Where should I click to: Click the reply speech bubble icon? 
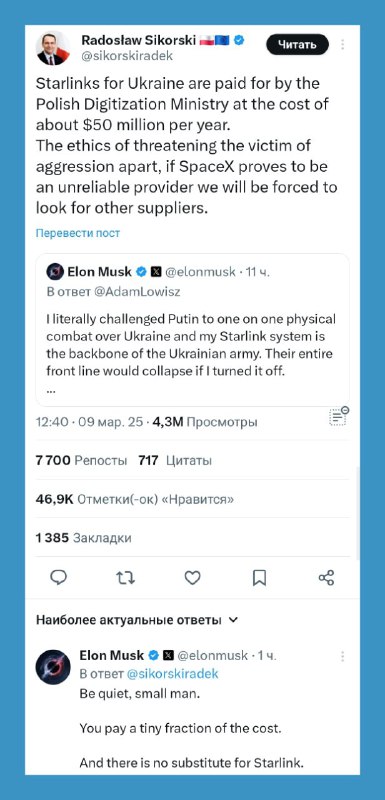(x=59, y=578)
